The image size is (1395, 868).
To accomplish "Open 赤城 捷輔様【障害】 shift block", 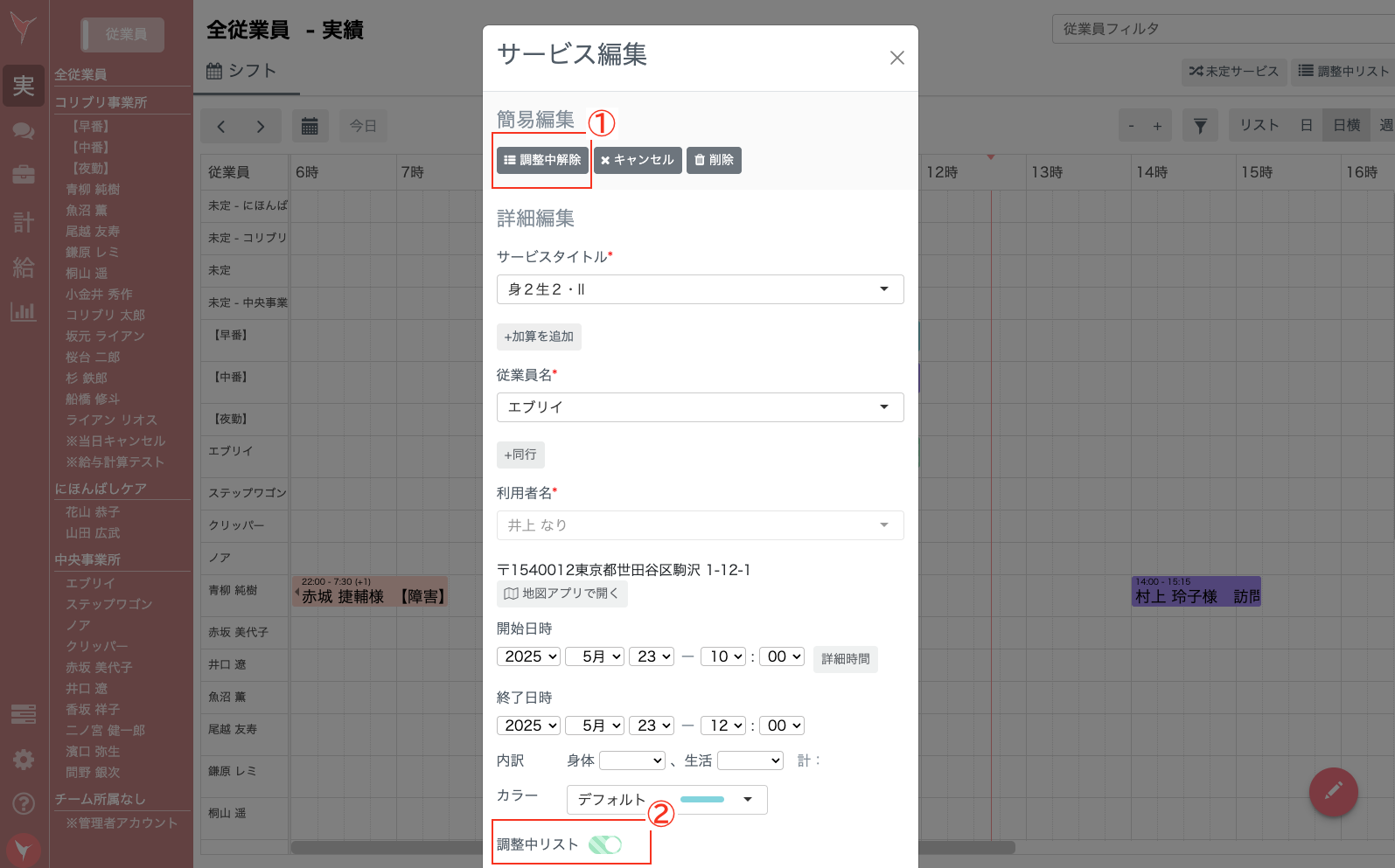I will tap(369, 592).
